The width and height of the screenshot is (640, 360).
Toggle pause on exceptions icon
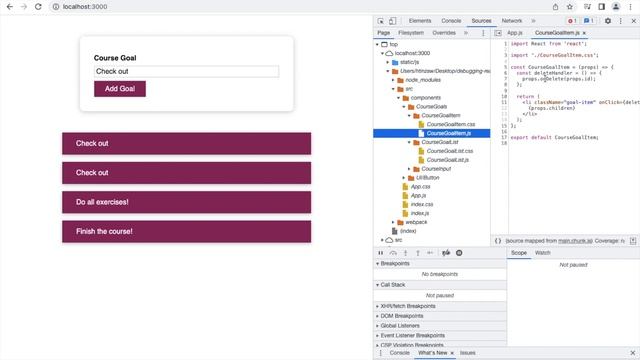click(x=459, y=253)
